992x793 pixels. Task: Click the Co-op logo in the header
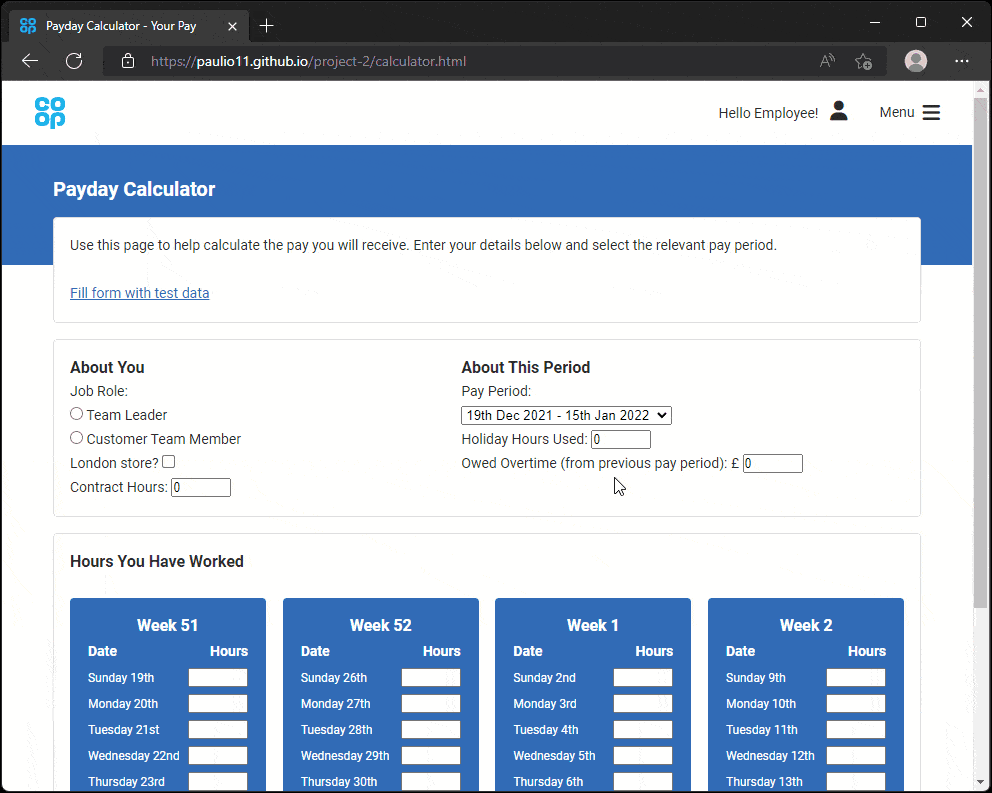click(49, 113)
